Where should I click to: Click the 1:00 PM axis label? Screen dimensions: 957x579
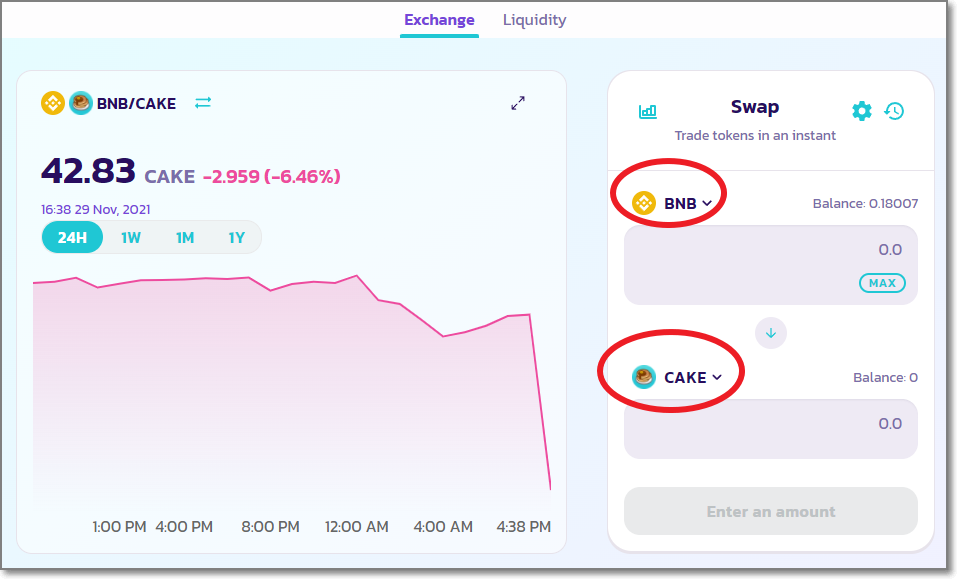coord(119,527)
